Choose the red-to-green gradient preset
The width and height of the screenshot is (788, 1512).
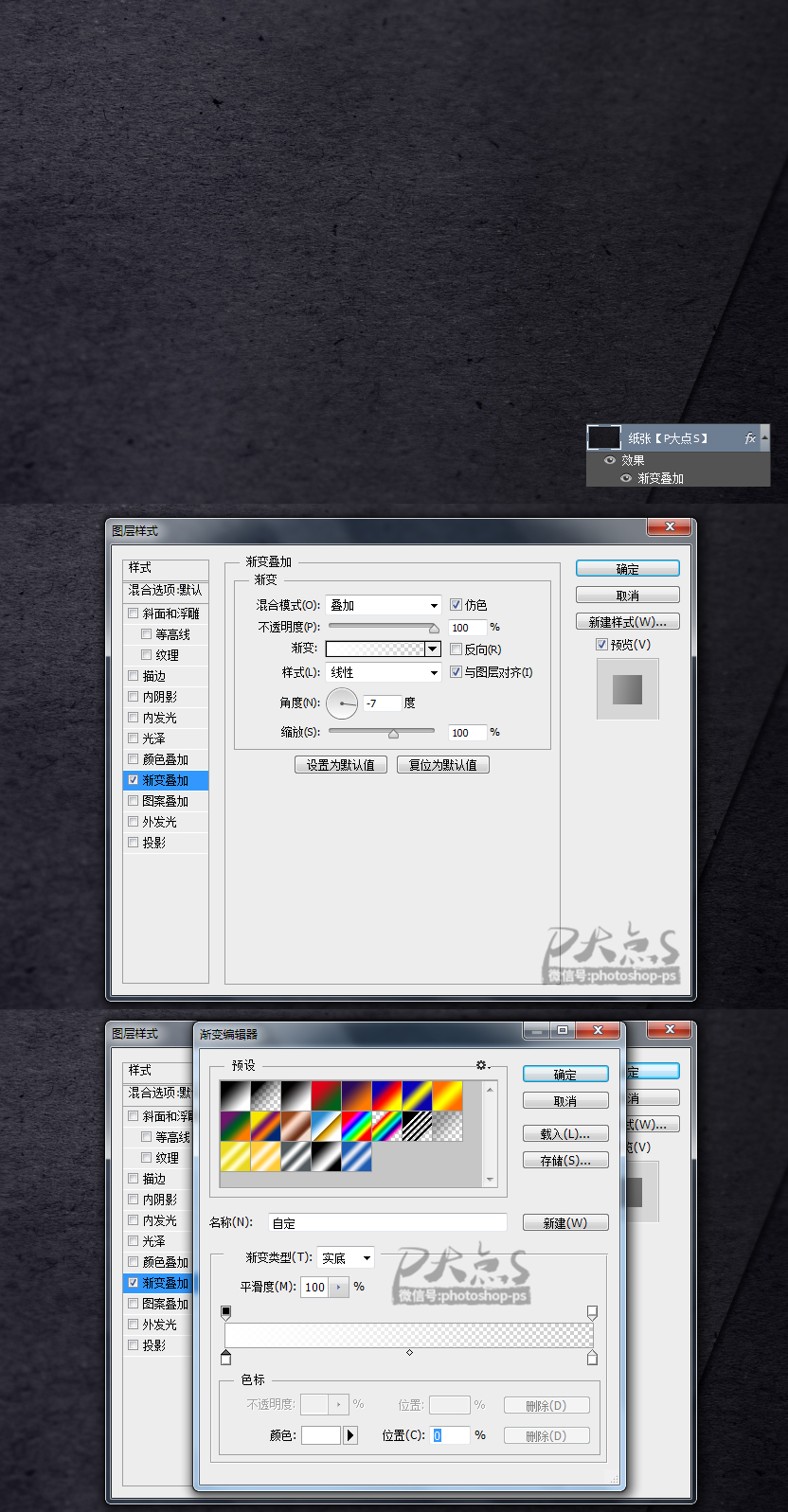pyautogui.click(x=327, y=1095)
